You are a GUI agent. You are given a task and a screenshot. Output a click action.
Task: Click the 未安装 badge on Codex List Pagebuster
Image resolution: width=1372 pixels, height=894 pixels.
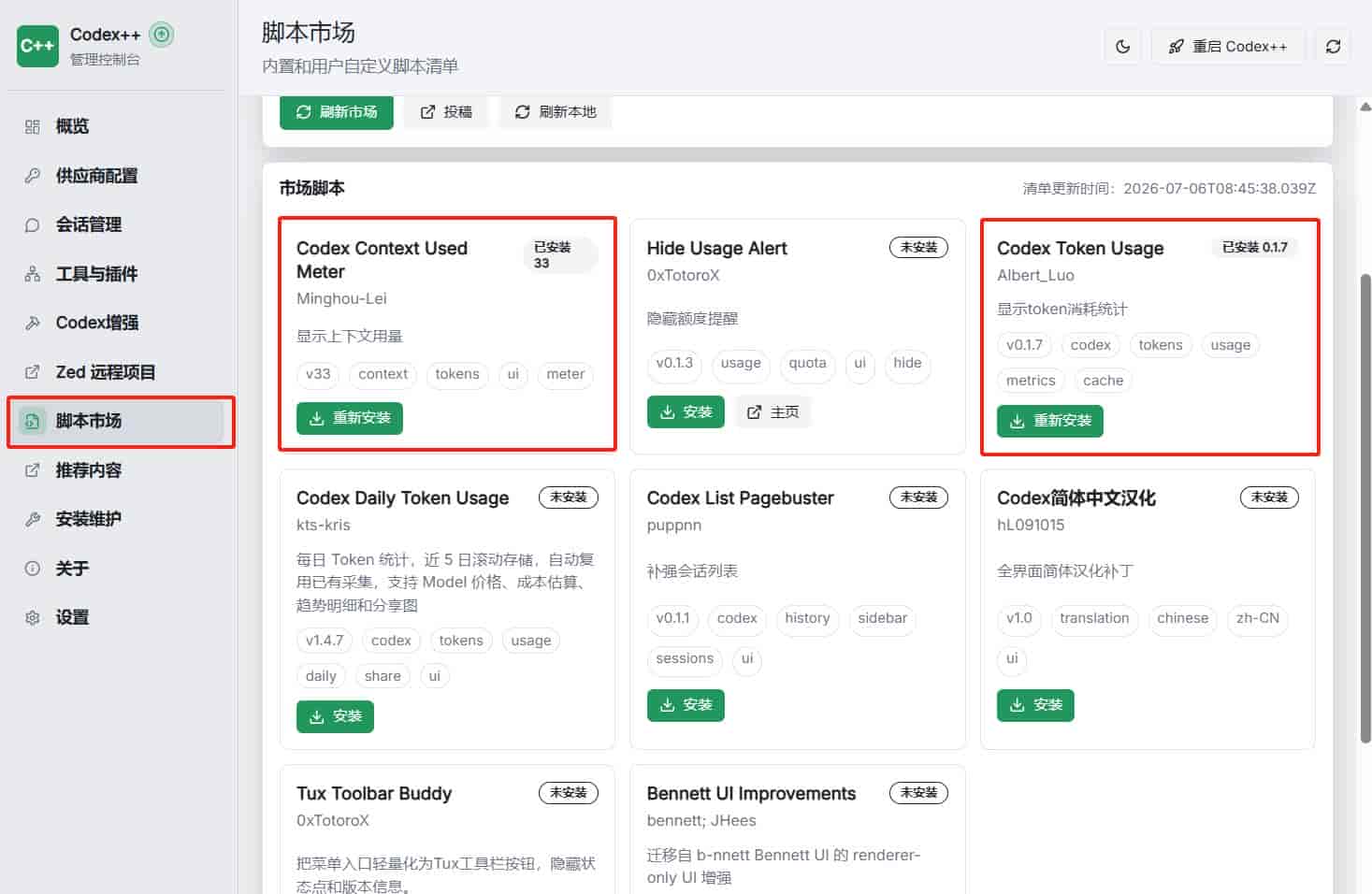pos(918,497)
